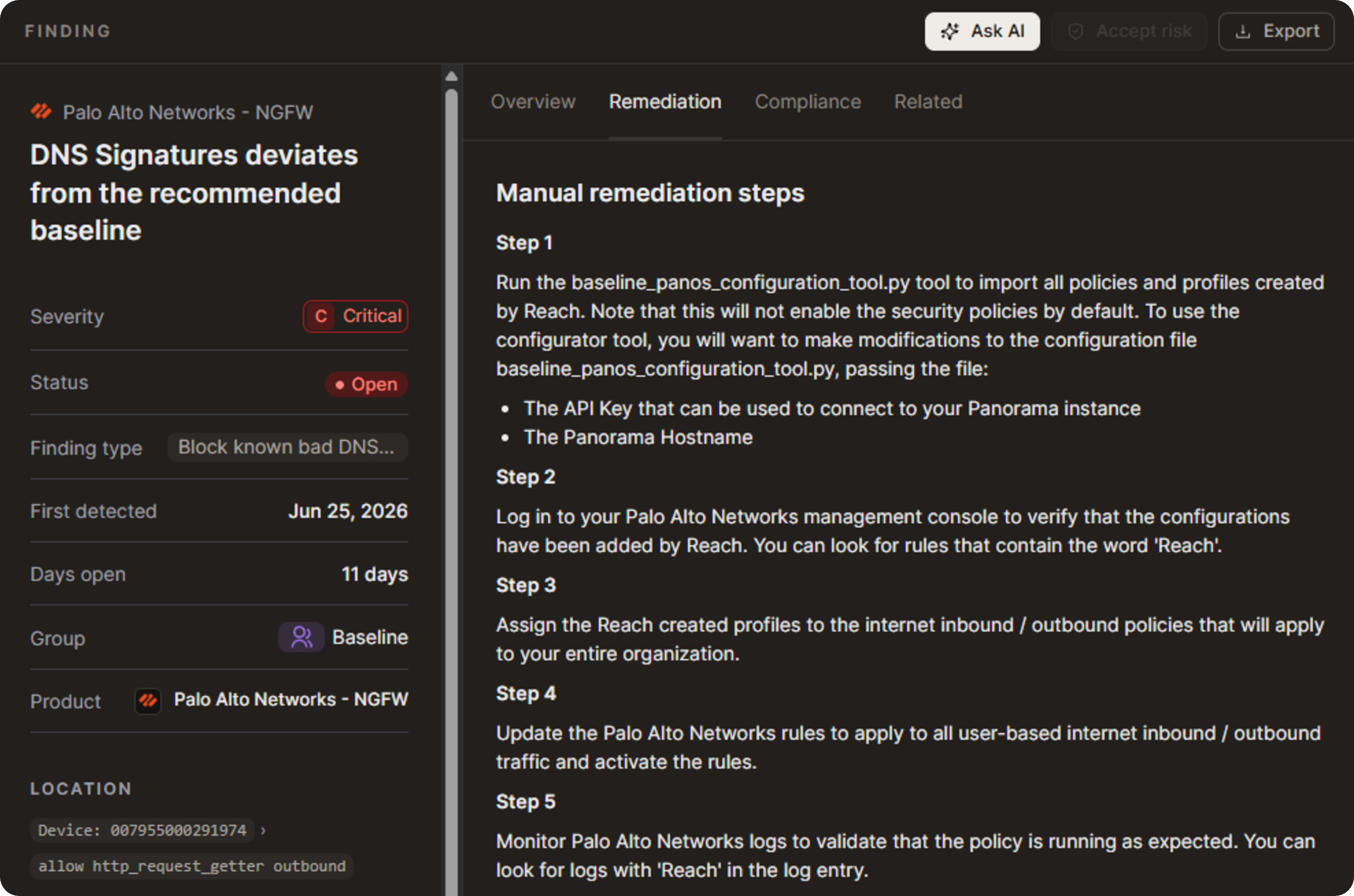Viewport: 1354px width, 896px height.
Task: Click the 'Manual remediation steps' heading
Action: 651,193
